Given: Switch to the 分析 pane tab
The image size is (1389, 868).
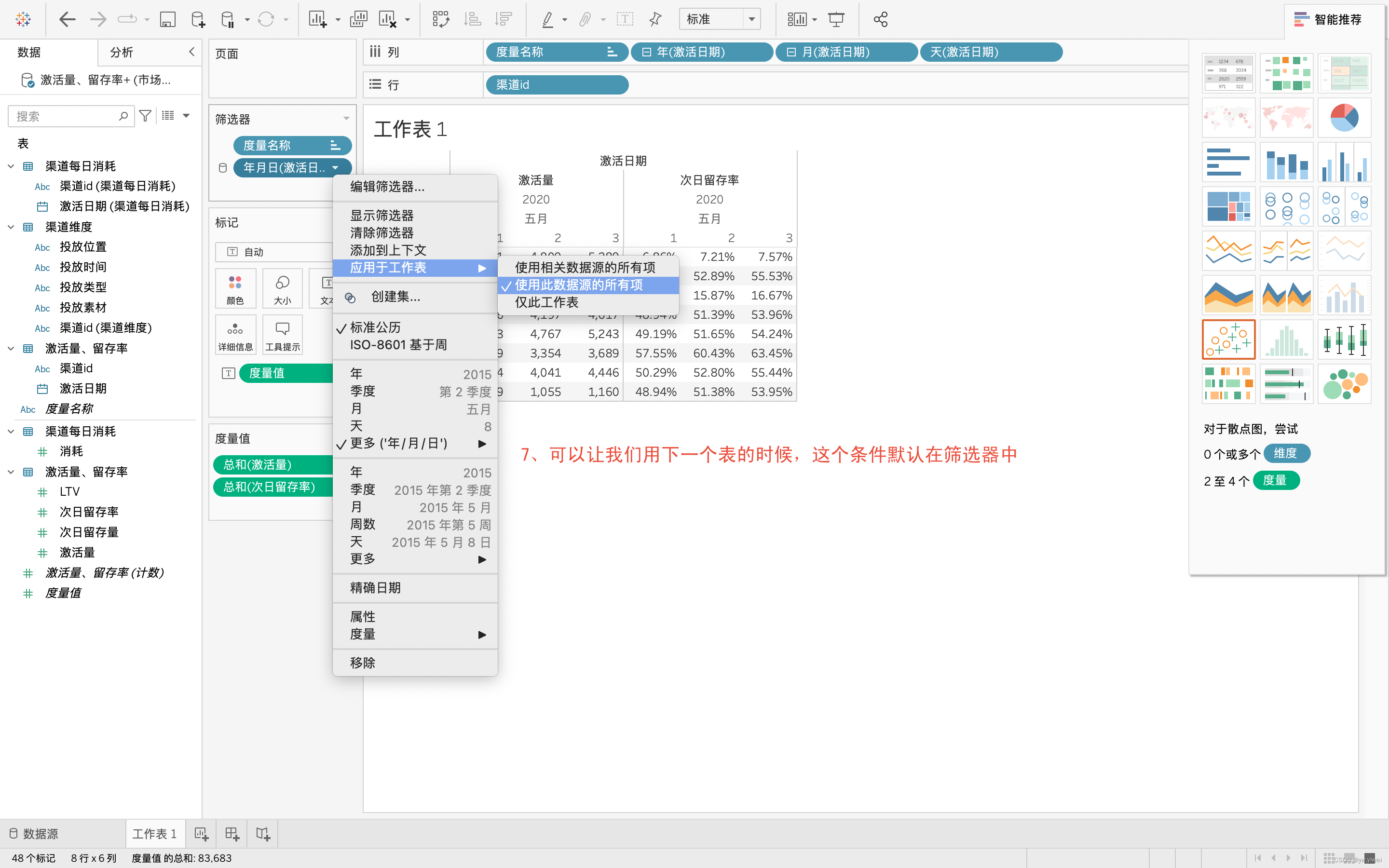Looking at the screenshot, I should point(122,52).
